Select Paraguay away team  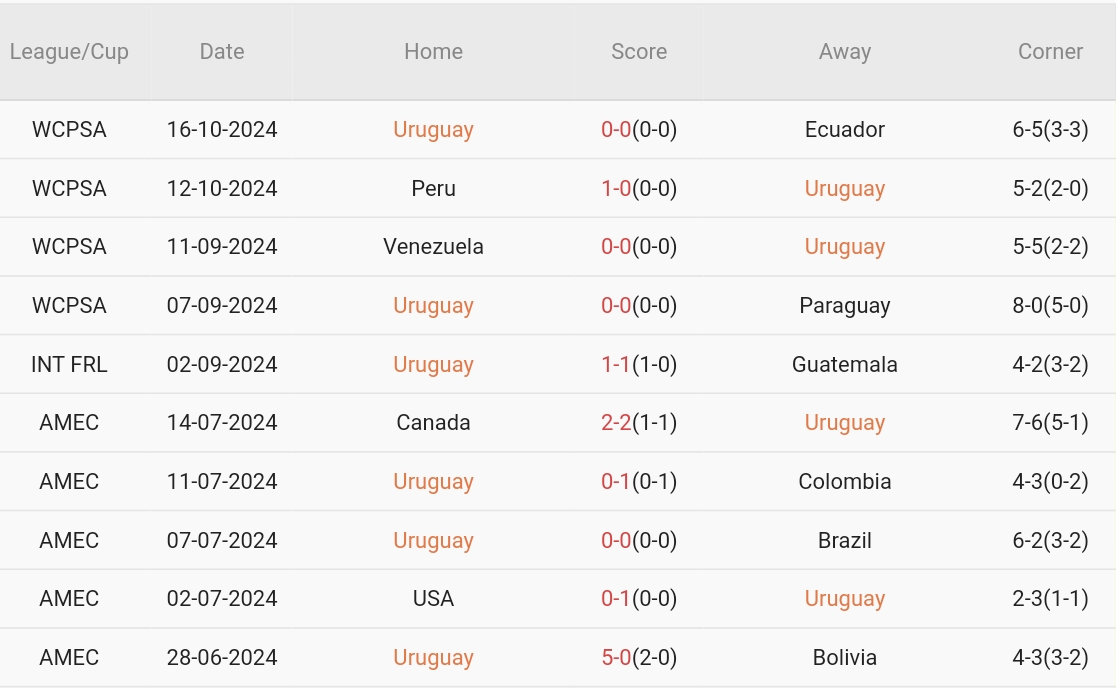(844, 306)
